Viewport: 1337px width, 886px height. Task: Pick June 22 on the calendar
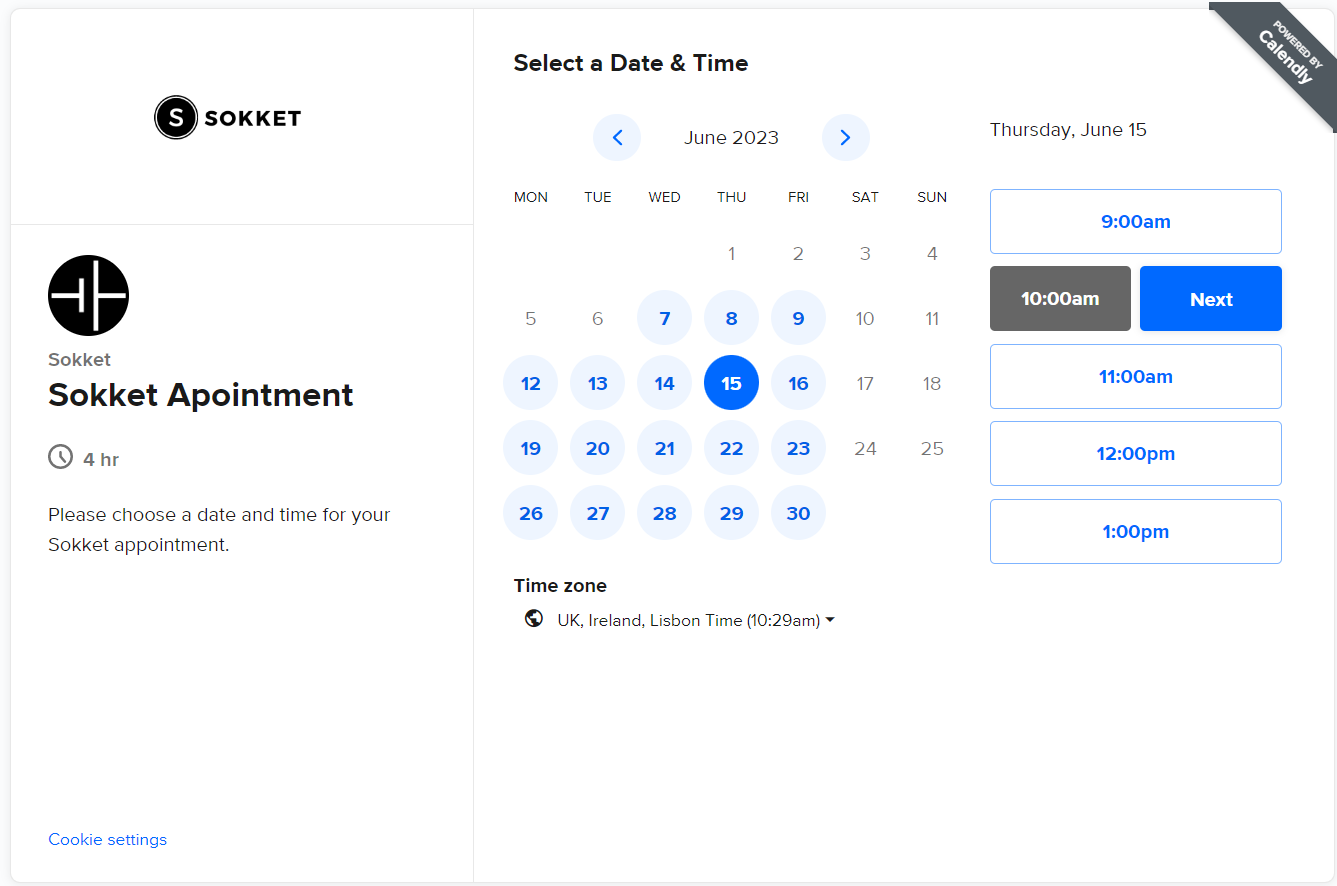pyautogui.click(x=732, y=449)
